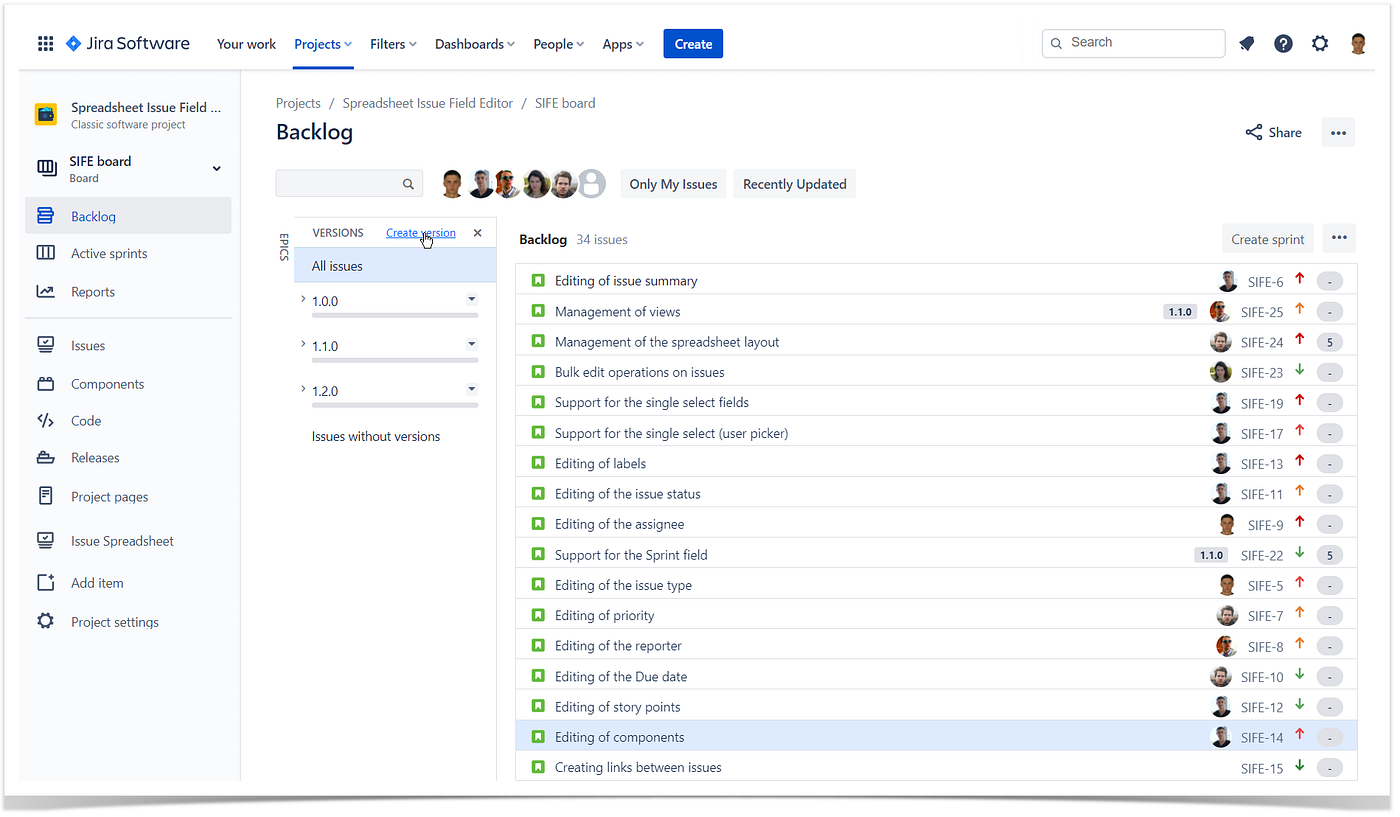Filter by the unassigned grey avatar

[x=593, y=184]
